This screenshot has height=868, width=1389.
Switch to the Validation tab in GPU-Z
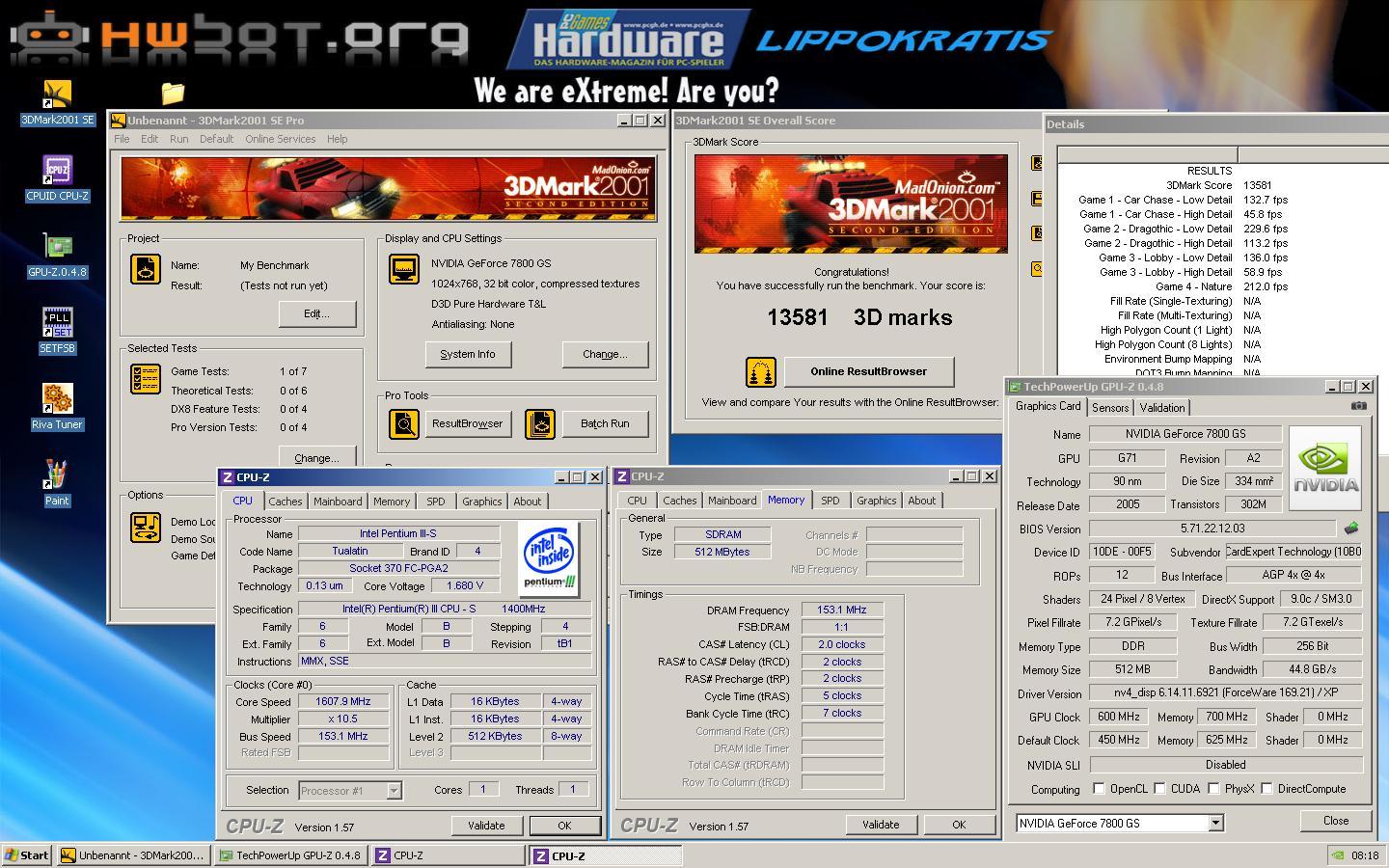coord(1162,408)
